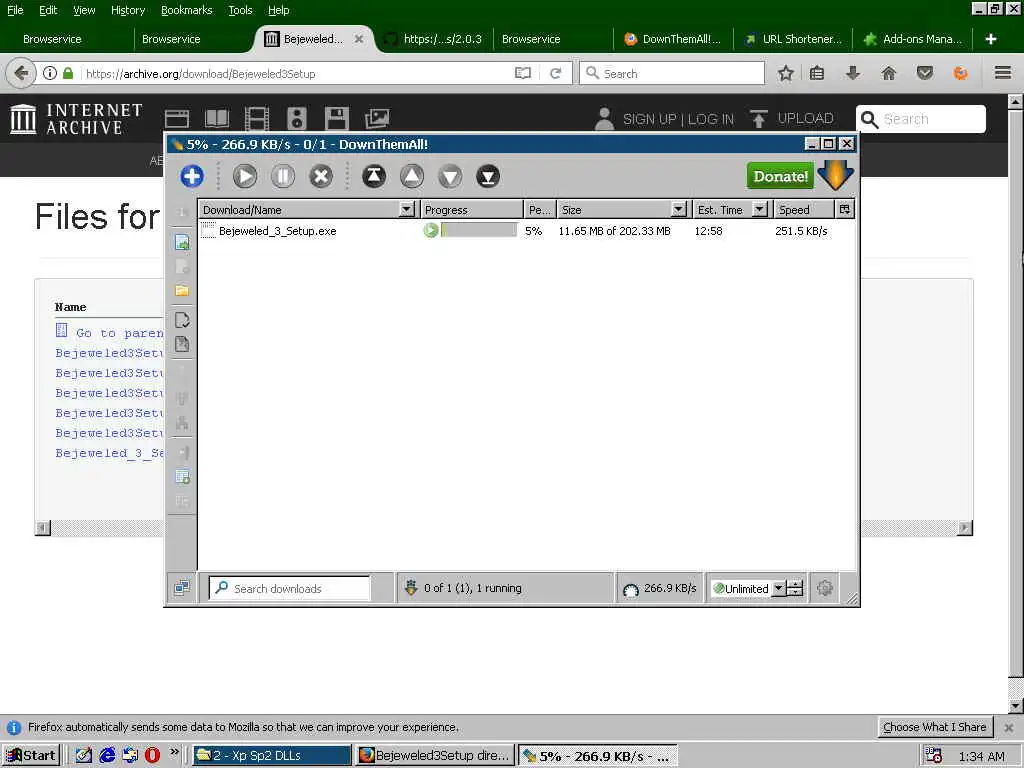Open Est. Time column dropdown arrow
This screenshot has width=1024, height=768.
coord(760,210)
